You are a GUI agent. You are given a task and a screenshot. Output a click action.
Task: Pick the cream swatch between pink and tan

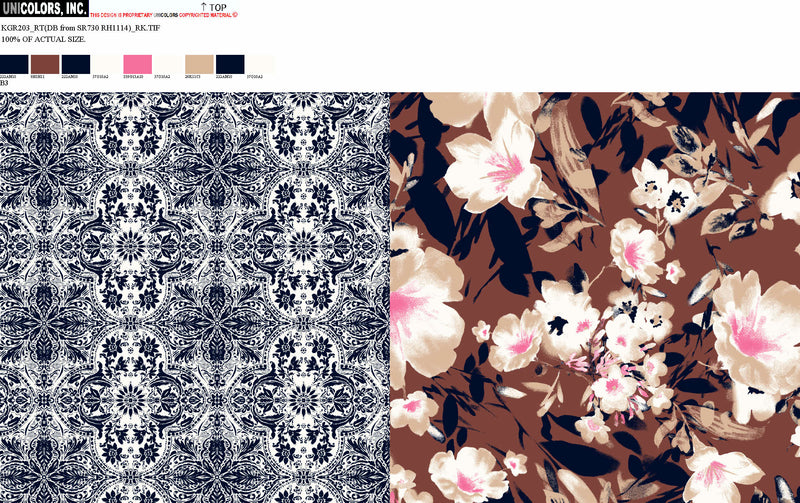tap(168, 64)
